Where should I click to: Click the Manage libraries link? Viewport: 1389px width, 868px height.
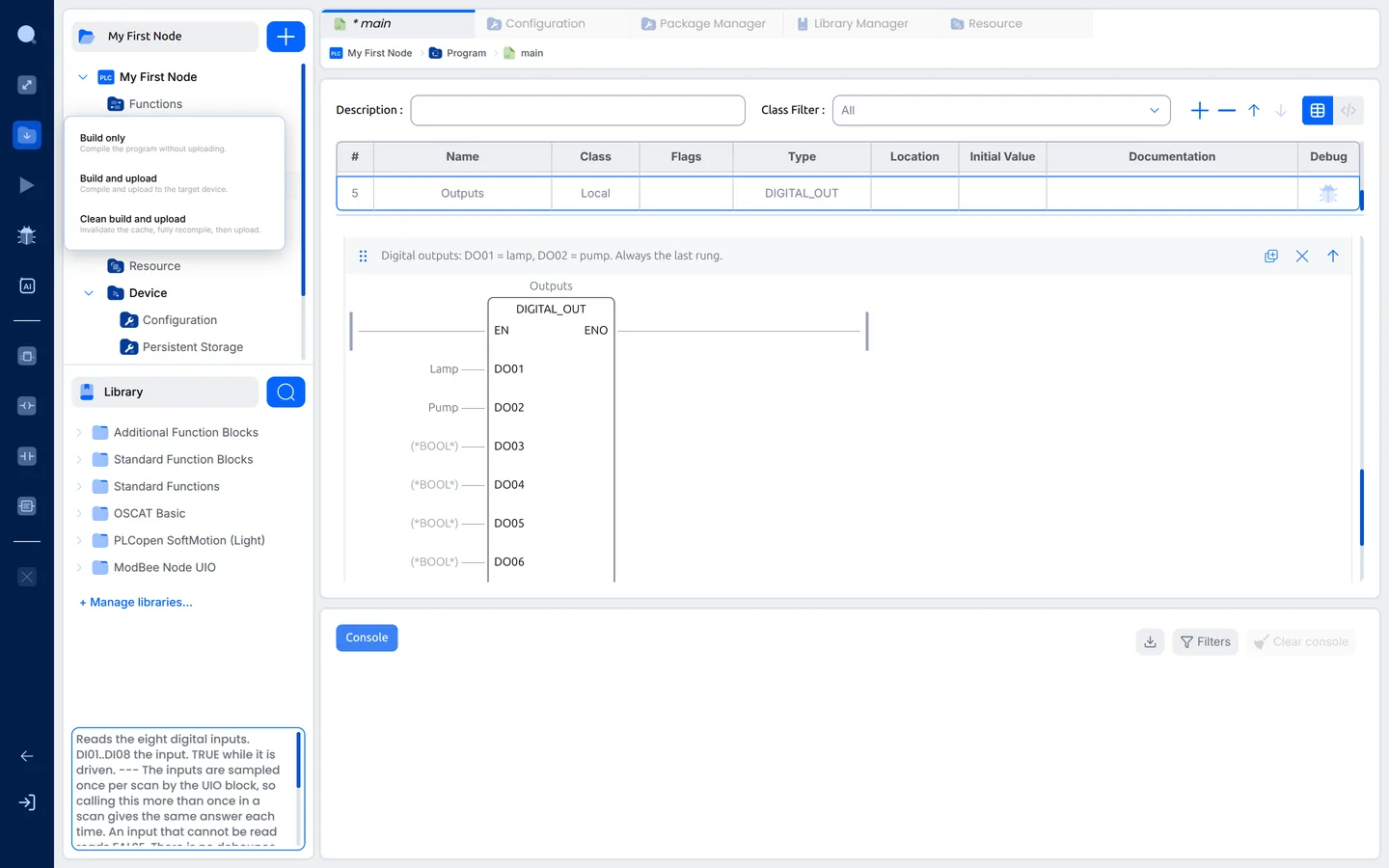click(x=136, y=603)
